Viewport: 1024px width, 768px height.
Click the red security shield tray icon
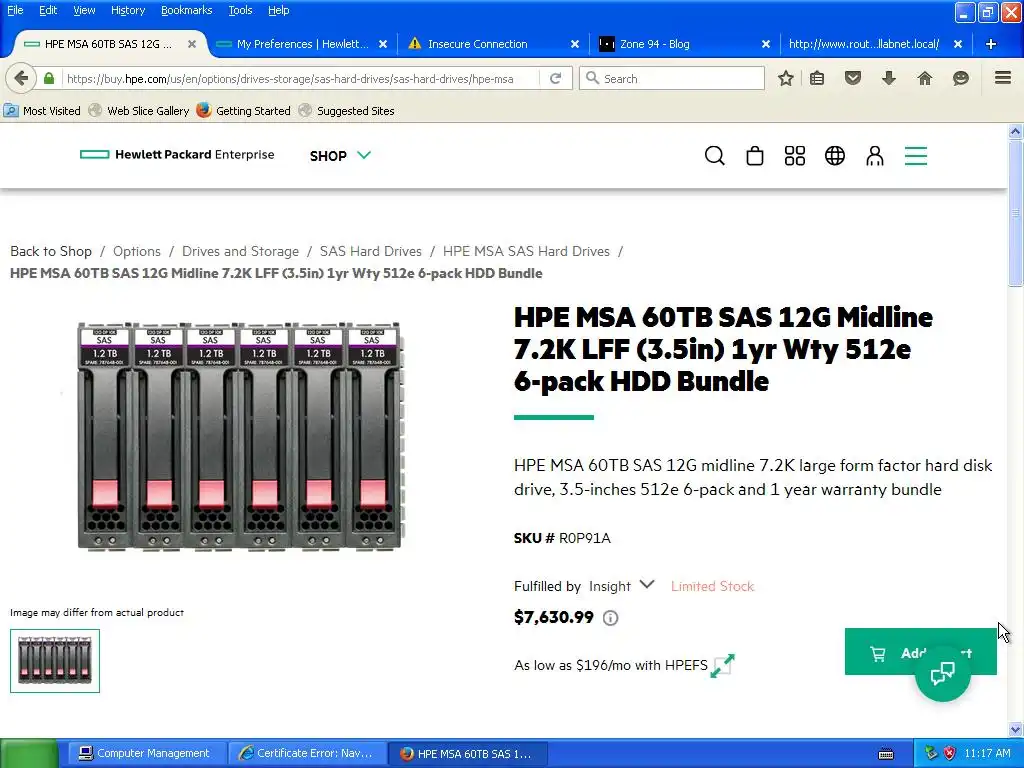click(950, 753)
